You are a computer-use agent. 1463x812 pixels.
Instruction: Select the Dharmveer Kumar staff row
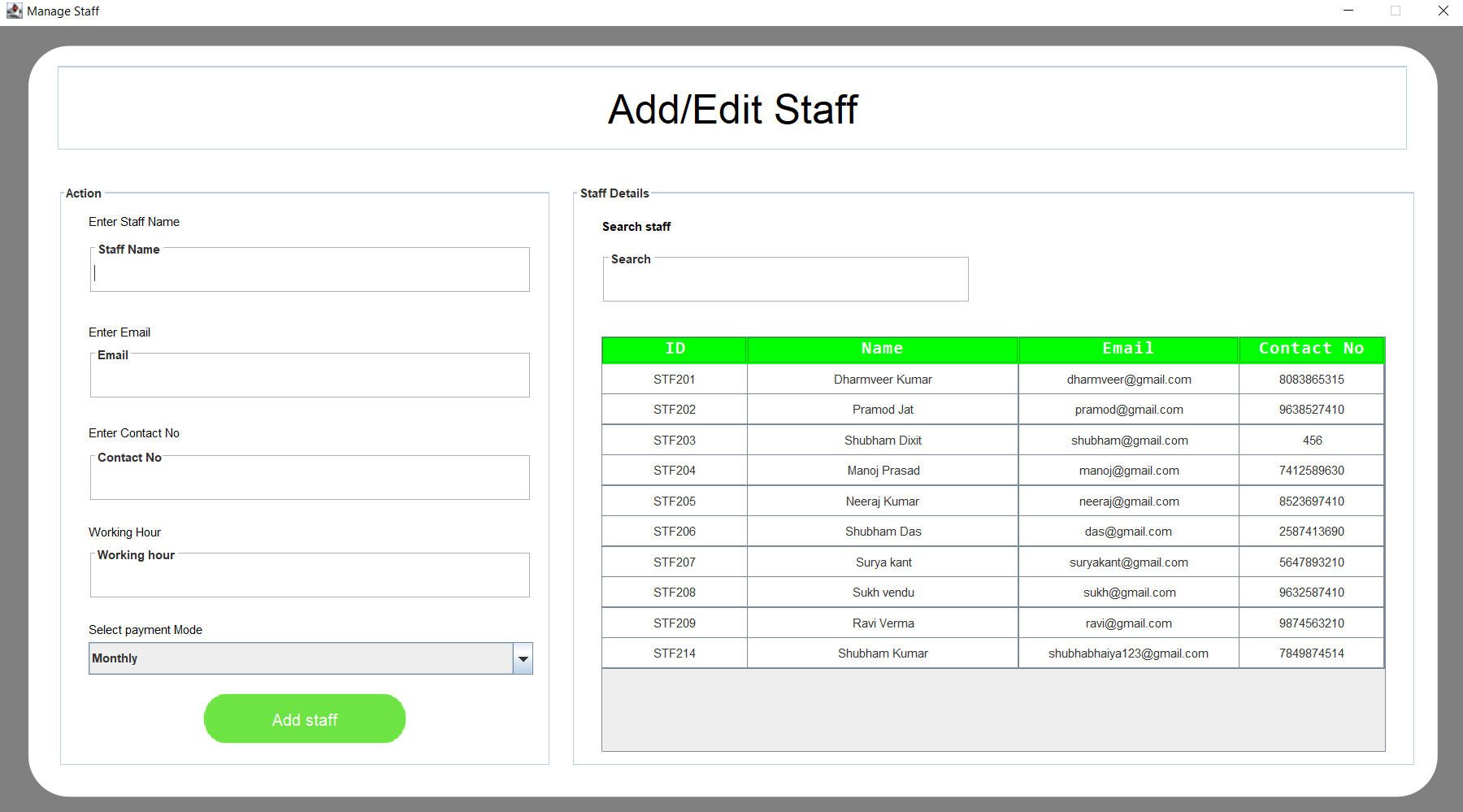tap(883, 380)
